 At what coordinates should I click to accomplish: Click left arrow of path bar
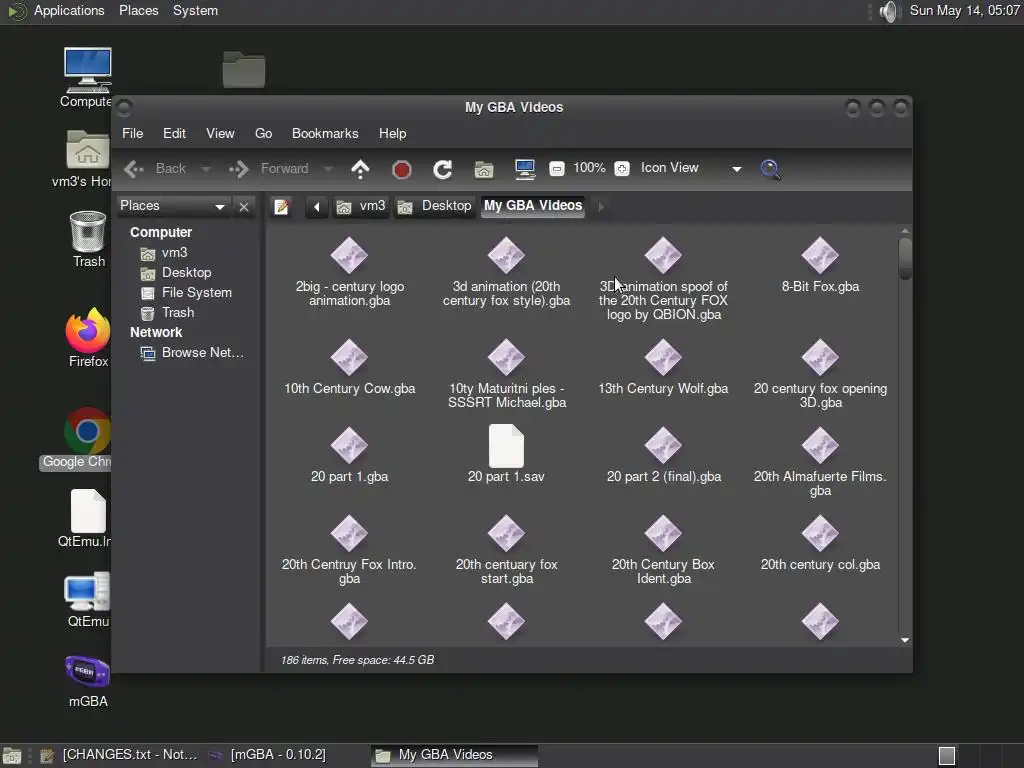pyautogui.click(x=317, y=207)
